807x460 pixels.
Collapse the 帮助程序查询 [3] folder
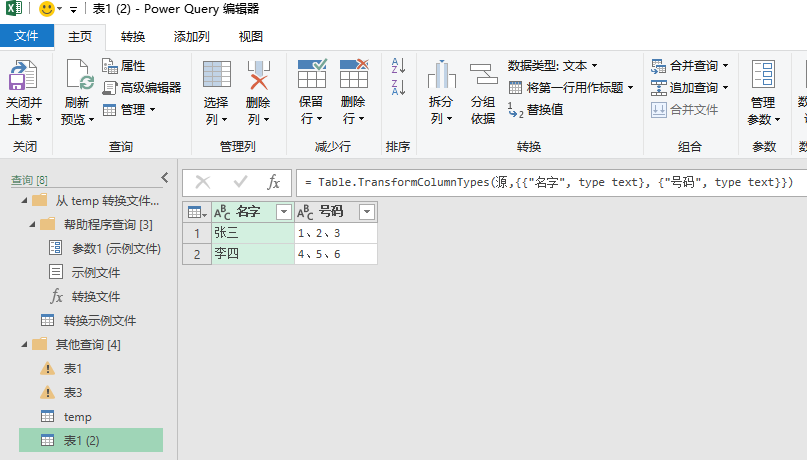coord(32,224)
